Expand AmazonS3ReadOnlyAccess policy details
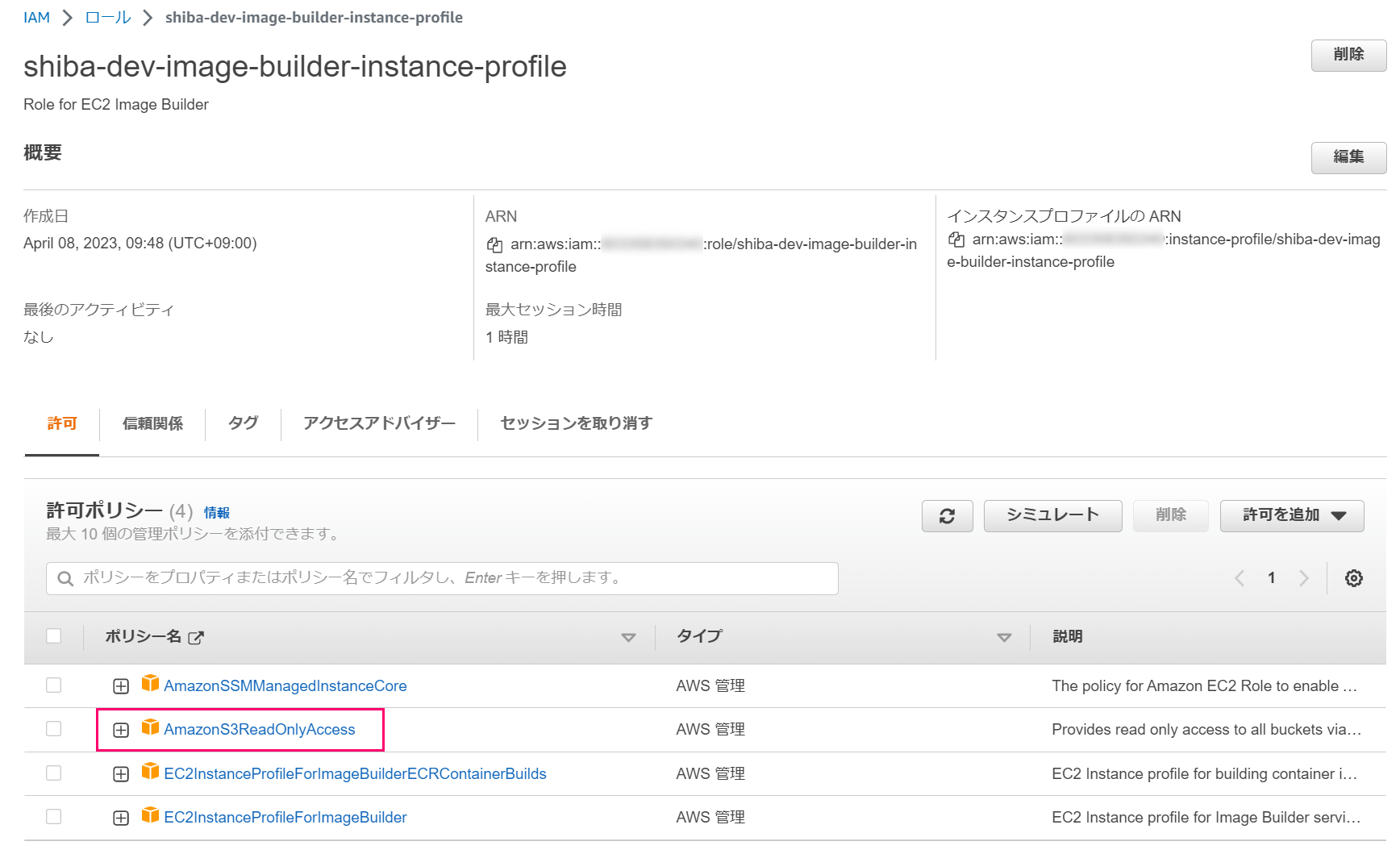The width and height of the screenshot is (1400, 854). click(121, 730)
